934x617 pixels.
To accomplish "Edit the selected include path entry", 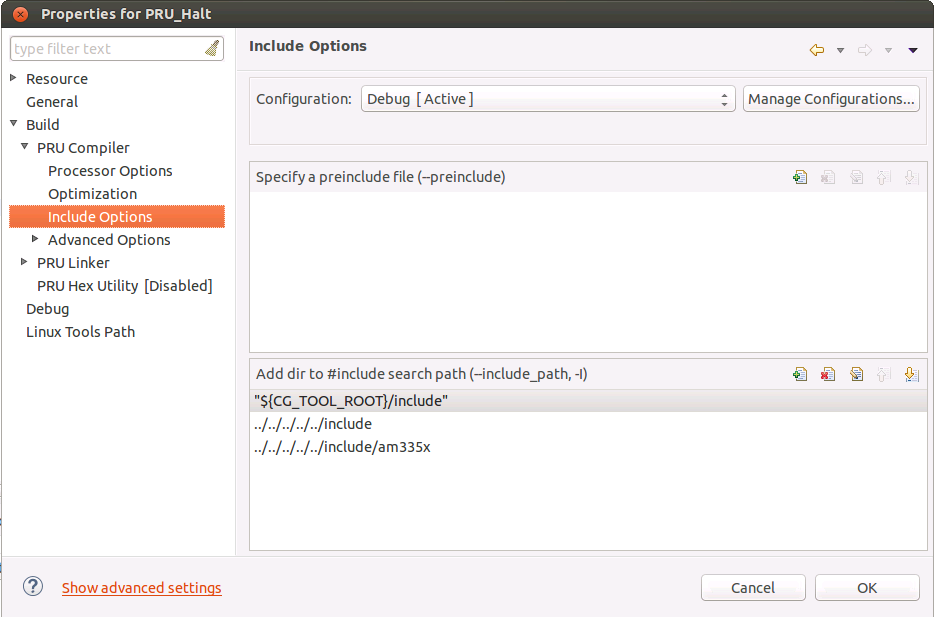I will point(856,373).
